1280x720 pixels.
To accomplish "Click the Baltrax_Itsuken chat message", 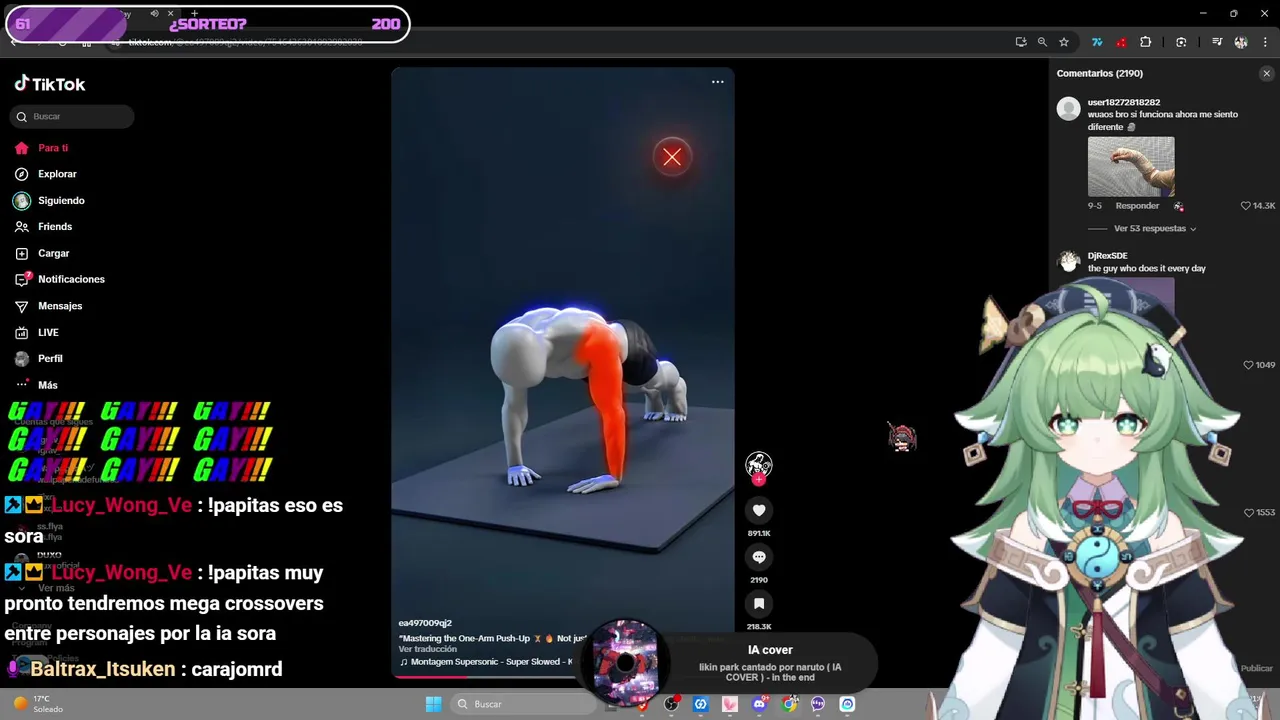I will click(146, 669).
